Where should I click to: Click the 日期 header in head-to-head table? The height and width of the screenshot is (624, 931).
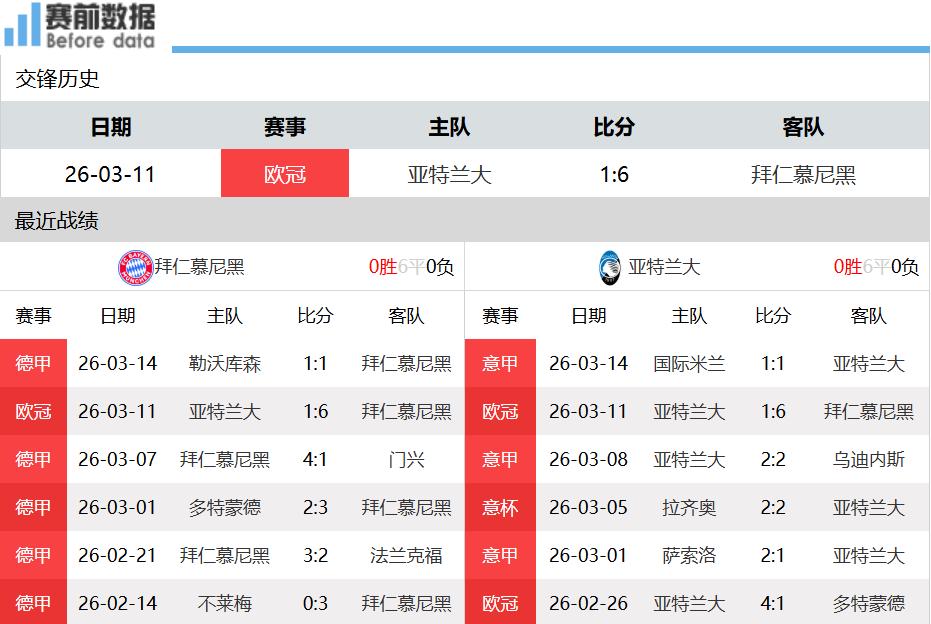click(111, 127)
